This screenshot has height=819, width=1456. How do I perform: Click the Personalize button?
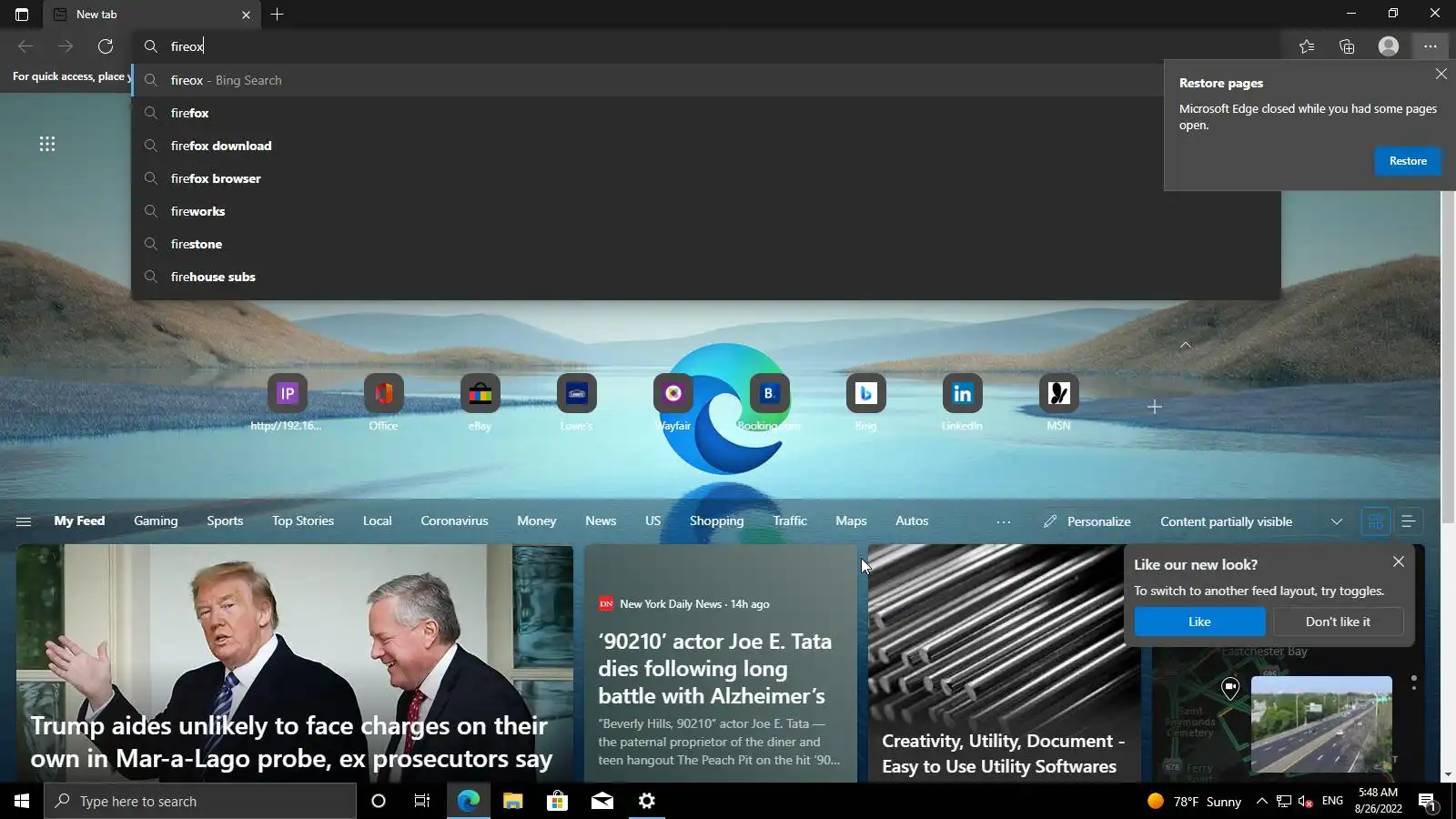pyautogui.click(x=1087, y=521)
